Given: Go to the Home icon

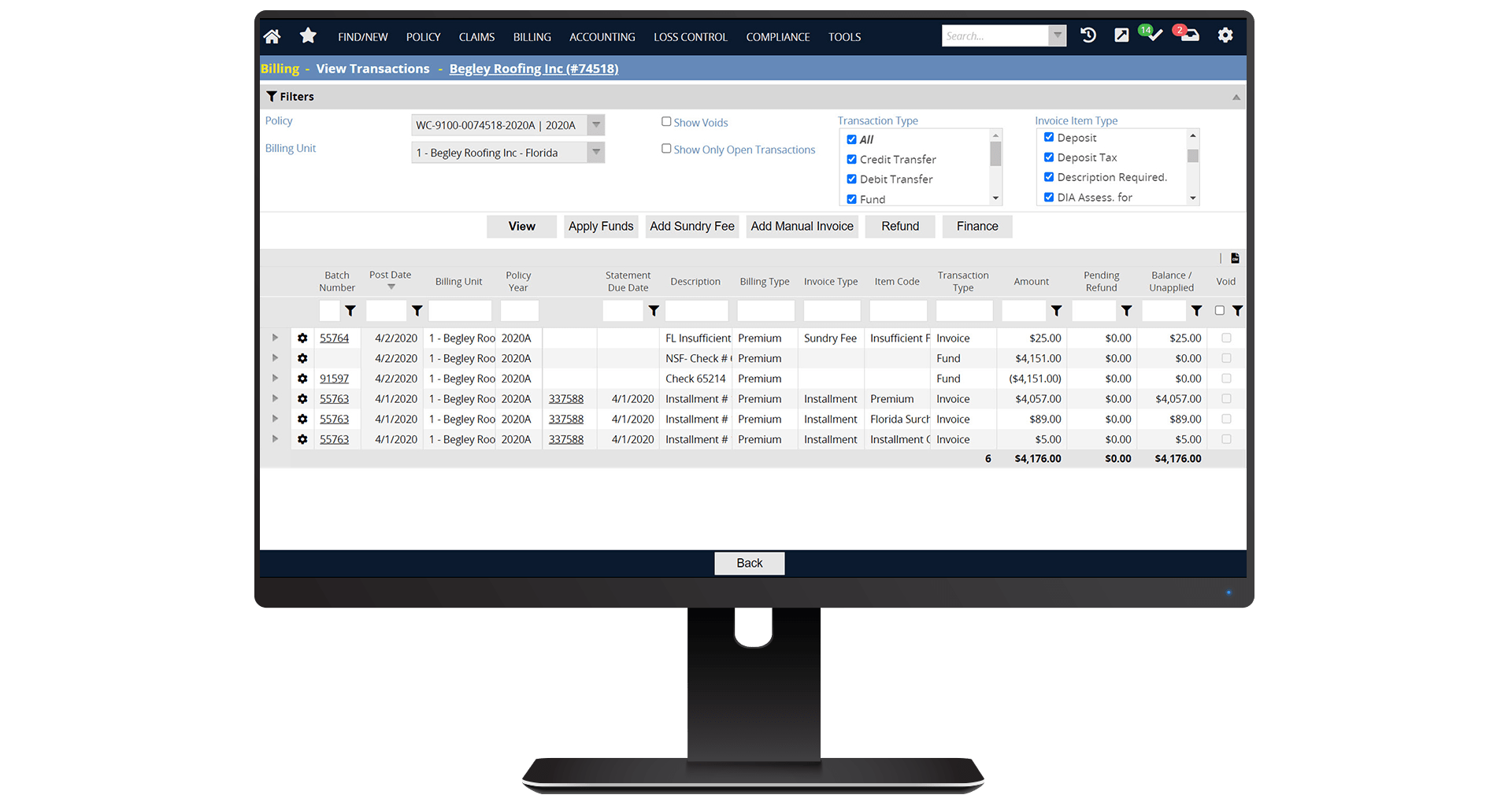Looking at the screenshot, I should pyautogui.click(x=272, y=36).
